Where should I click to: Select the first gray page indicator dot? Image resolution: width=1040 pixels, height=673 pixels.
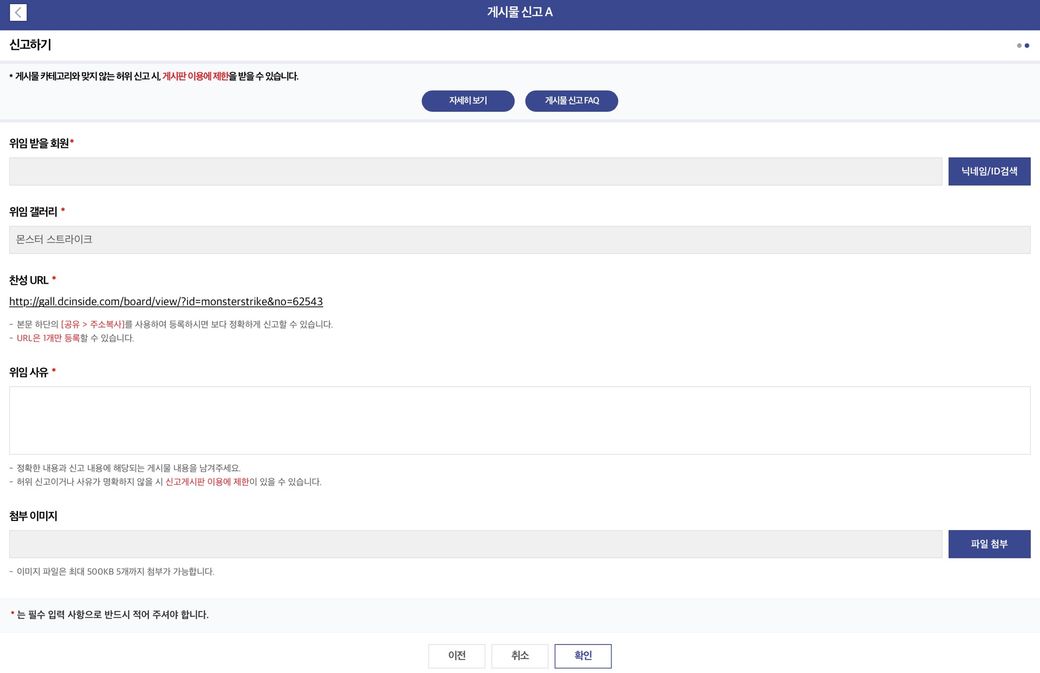coord(1019,46)
